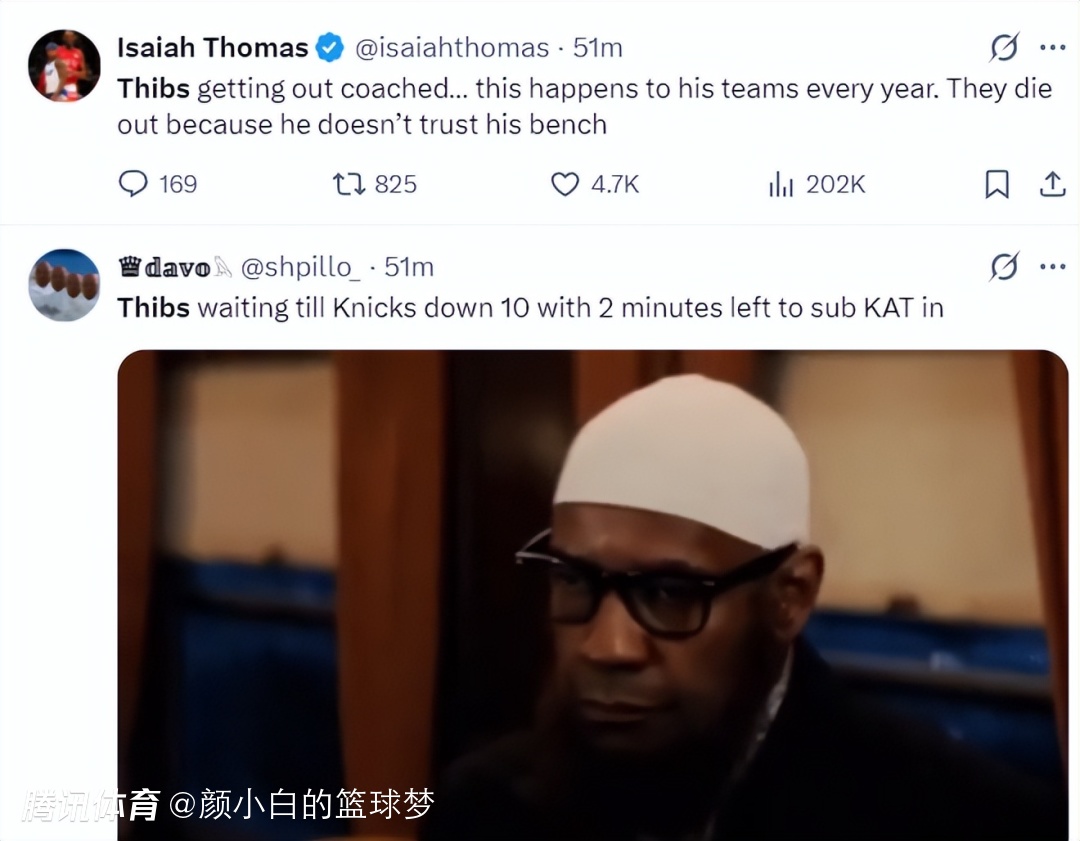
Task: Open Isaiah Thomas's profile picture
Action: tap(64, 65)
